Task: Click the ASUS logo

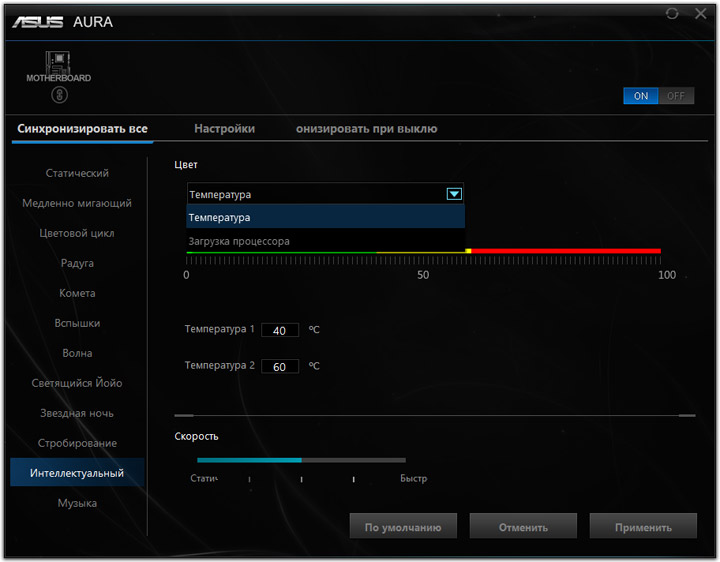Action: (38, 22)
